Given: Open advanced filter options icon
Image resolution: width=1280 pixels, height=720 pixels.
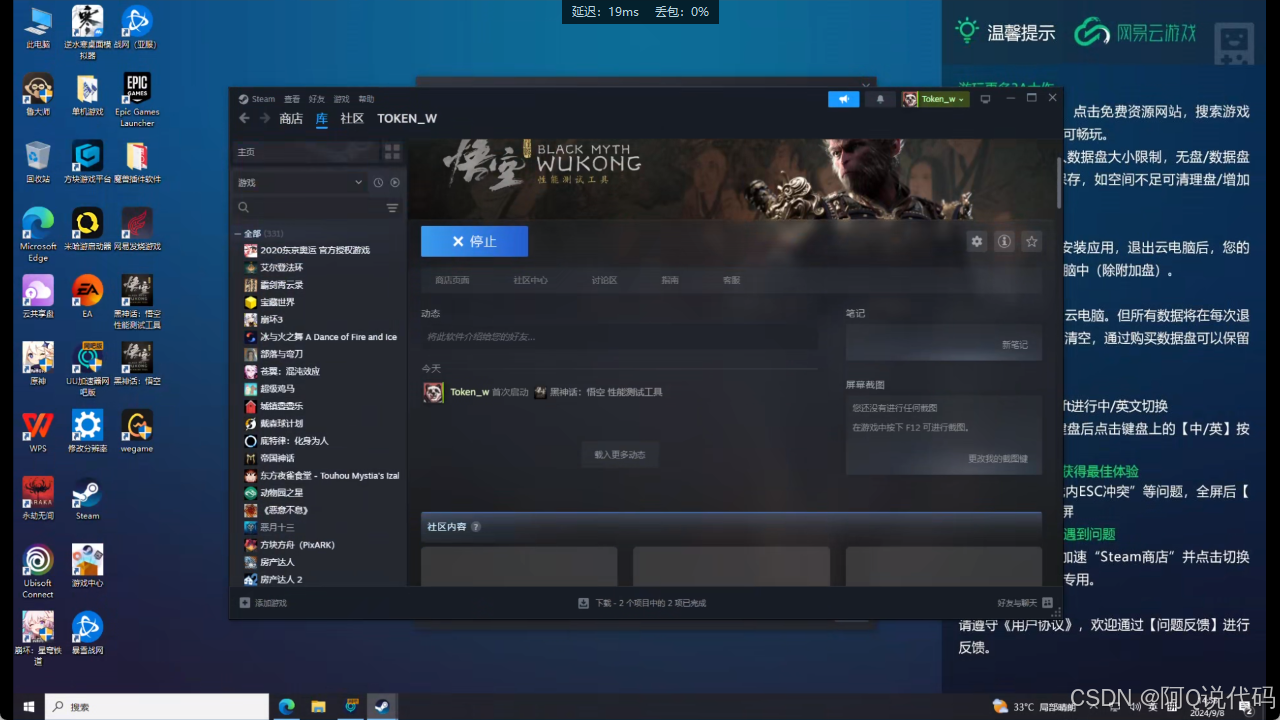Looking at the screenshot, I should coord(392,208).
